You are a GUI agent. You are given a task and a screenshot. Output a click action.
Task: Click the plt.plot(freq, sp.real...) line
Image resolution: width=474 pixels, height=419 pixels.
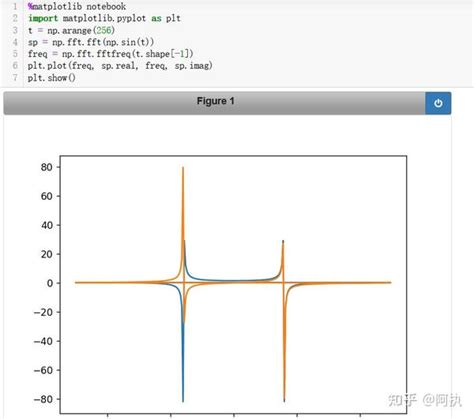(120, 66)
